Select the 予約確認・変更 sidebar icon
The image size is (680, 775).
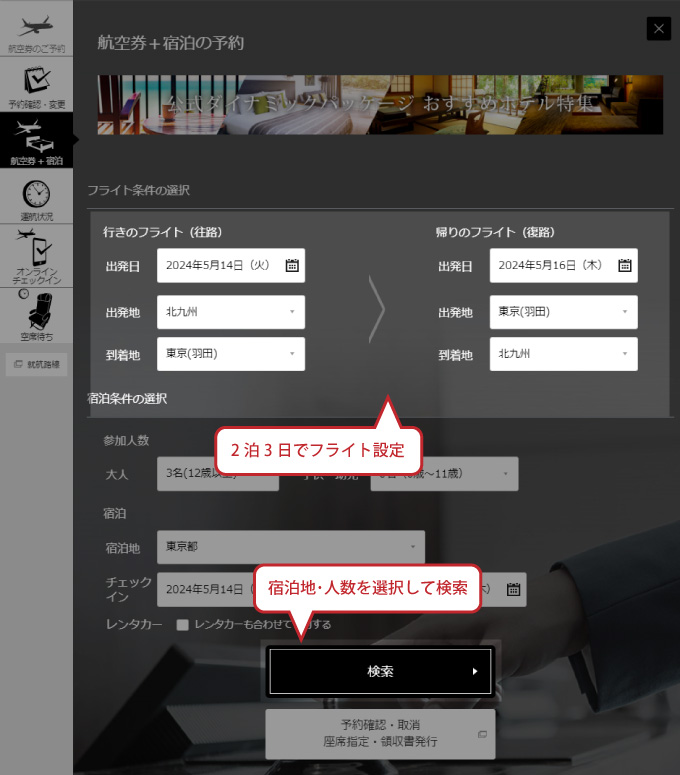coord(36,86)
